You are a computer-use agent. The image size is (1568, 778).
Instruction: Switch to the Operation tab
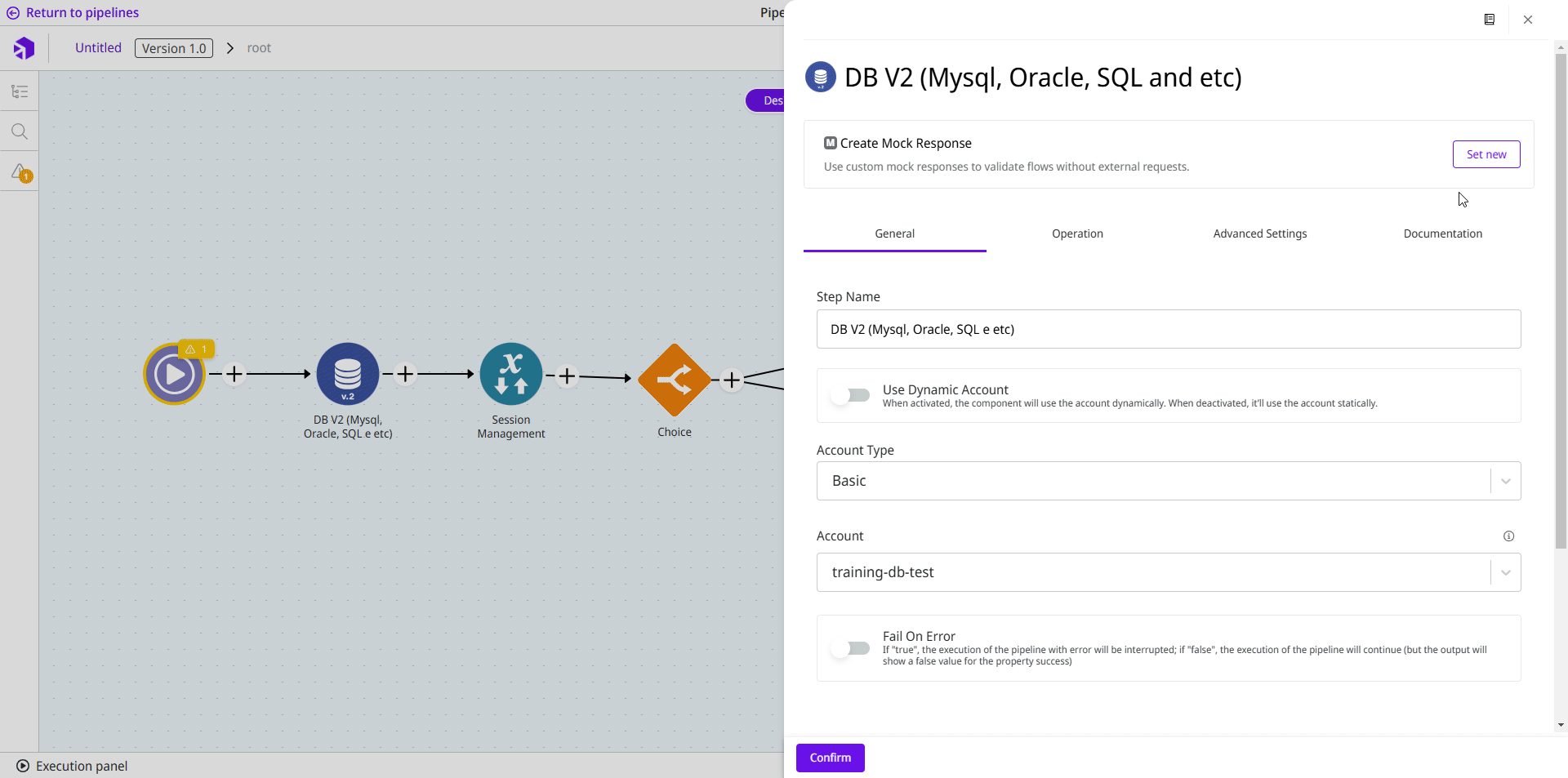tap(1077, 233)
